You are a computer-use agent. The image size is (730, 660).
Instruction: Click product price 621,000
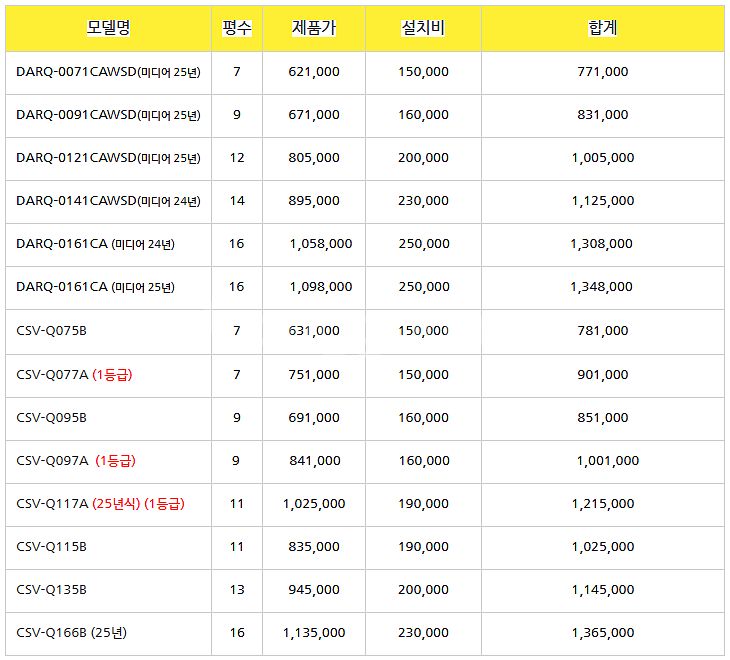point(314,72)
